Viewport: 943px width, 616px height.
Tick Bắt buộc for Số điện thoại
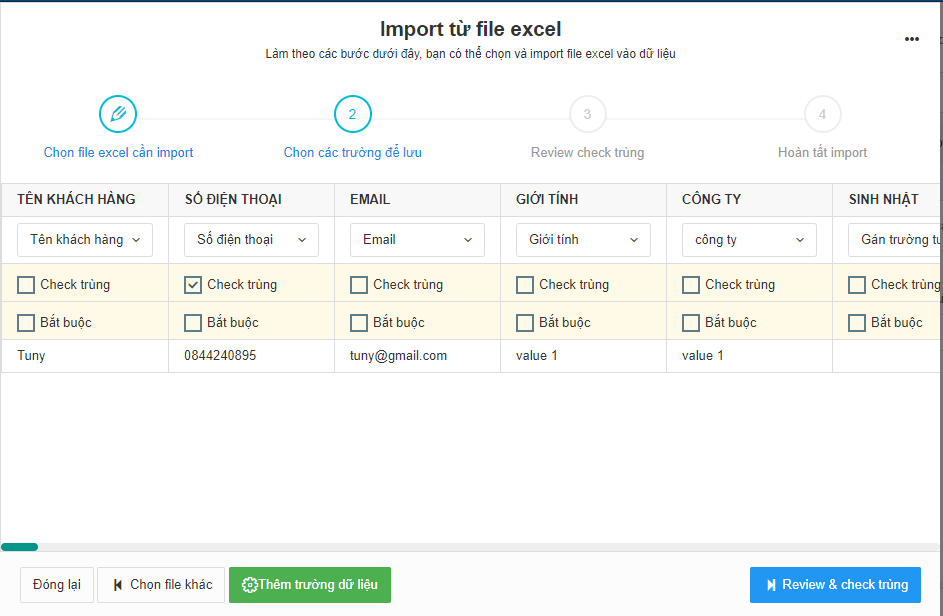(x=192, y=322)
